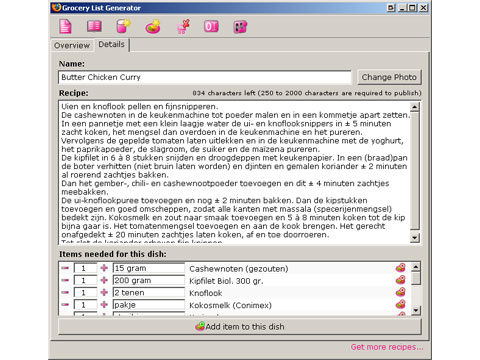Select the 'Kokosmelk (Conimex)' item text
This screenshot has height=360, width=480.
coord(230,305)
